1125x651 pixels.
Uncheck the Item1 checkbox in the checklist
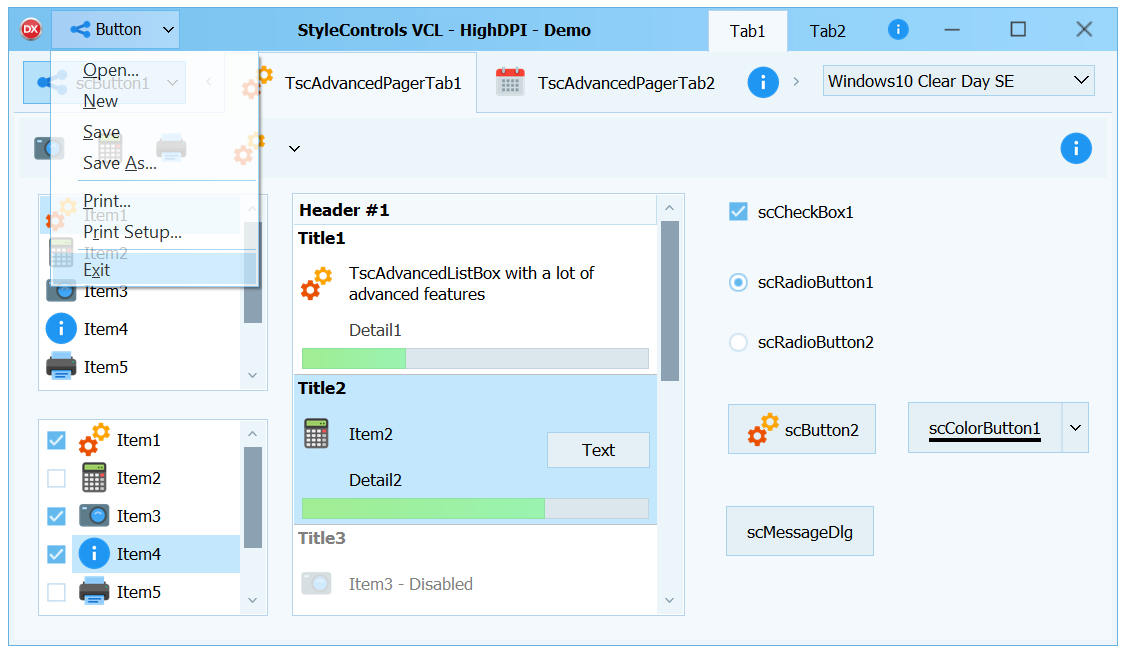click(56, 440)
